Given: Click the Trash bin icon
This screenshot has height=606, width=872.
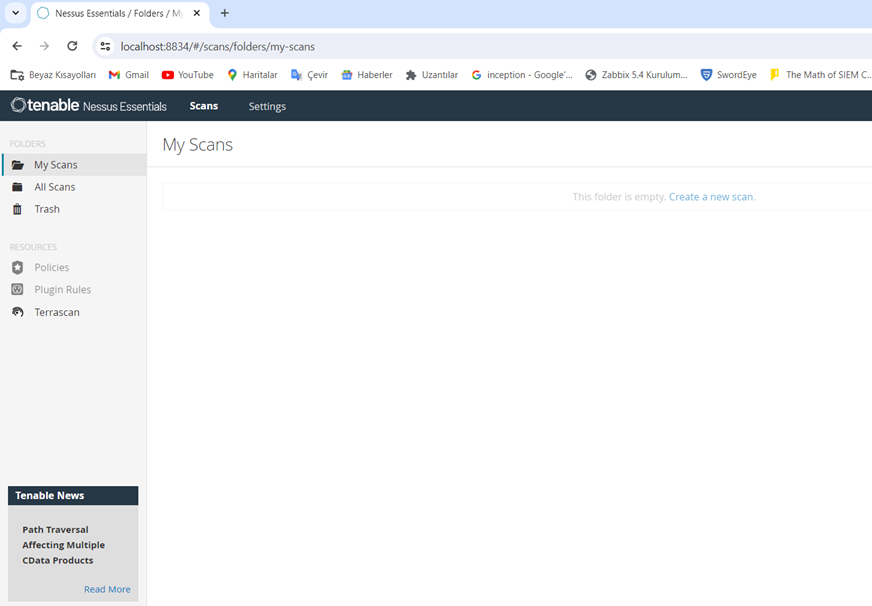Looking at the screenshot, I should 17,209.
